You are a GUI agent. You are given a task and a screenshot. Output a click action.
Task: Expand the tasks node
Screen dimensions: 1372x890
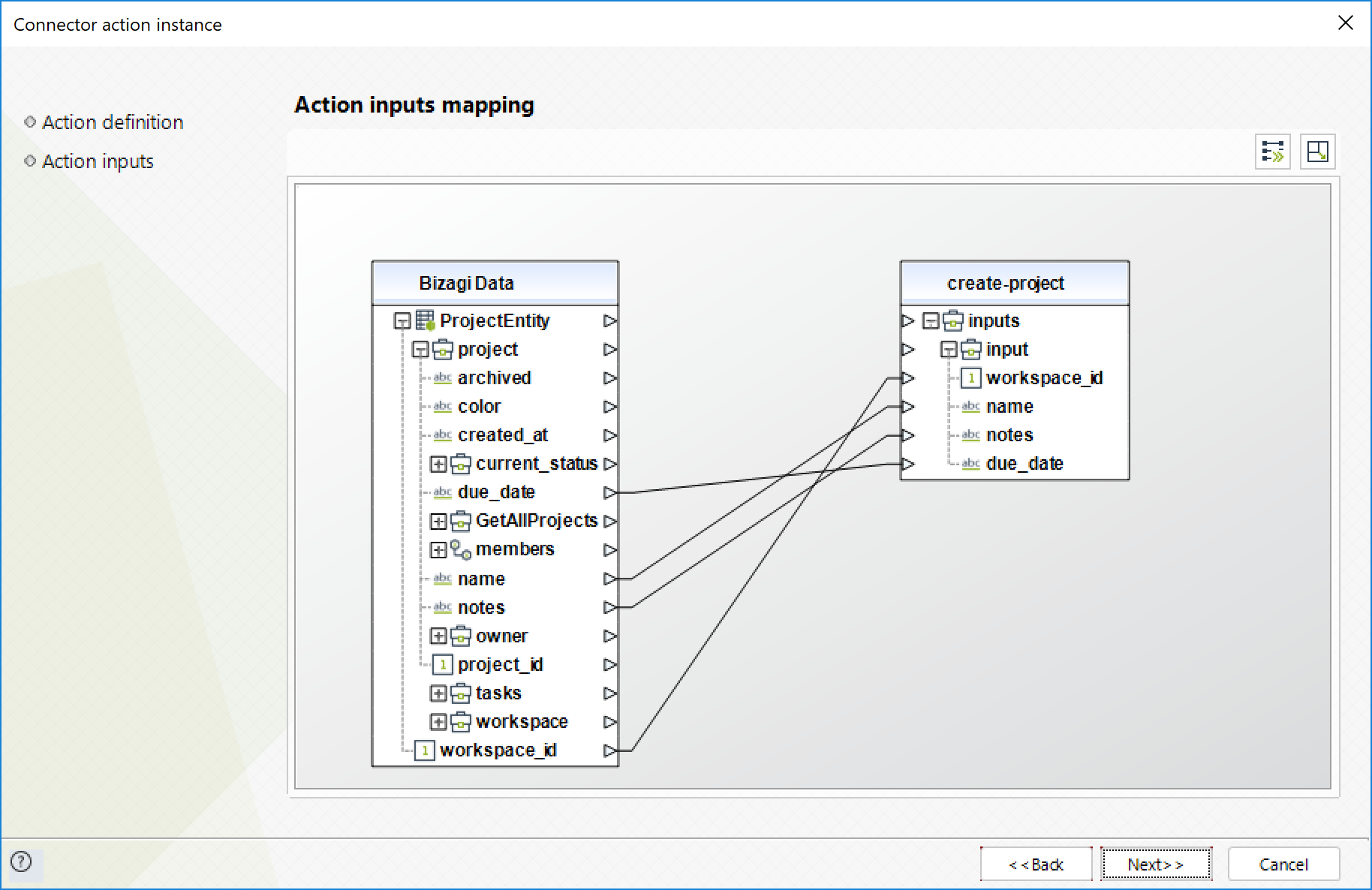439,693
